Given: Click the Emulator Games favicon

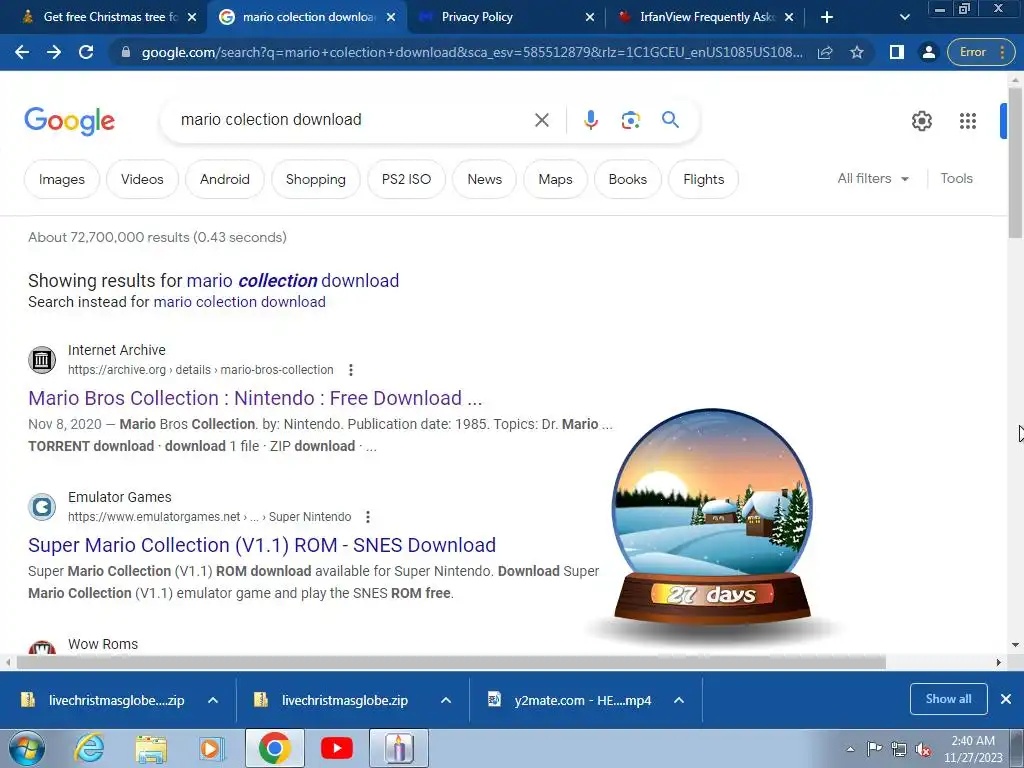Looking at the screenshot, I should (x=42, y=507).
